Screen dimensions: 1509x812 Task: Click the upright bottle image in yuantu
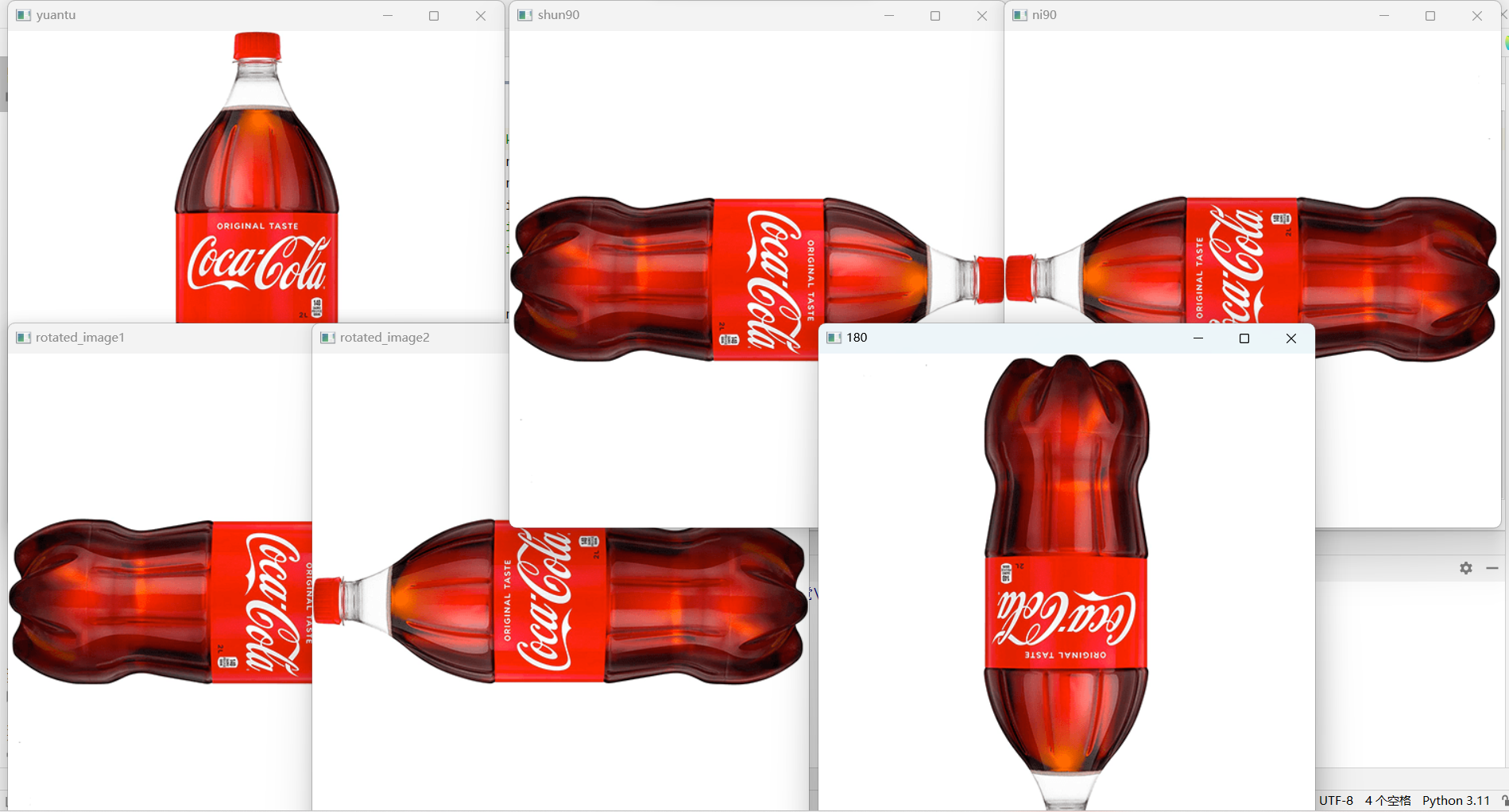tap(257, 177)
